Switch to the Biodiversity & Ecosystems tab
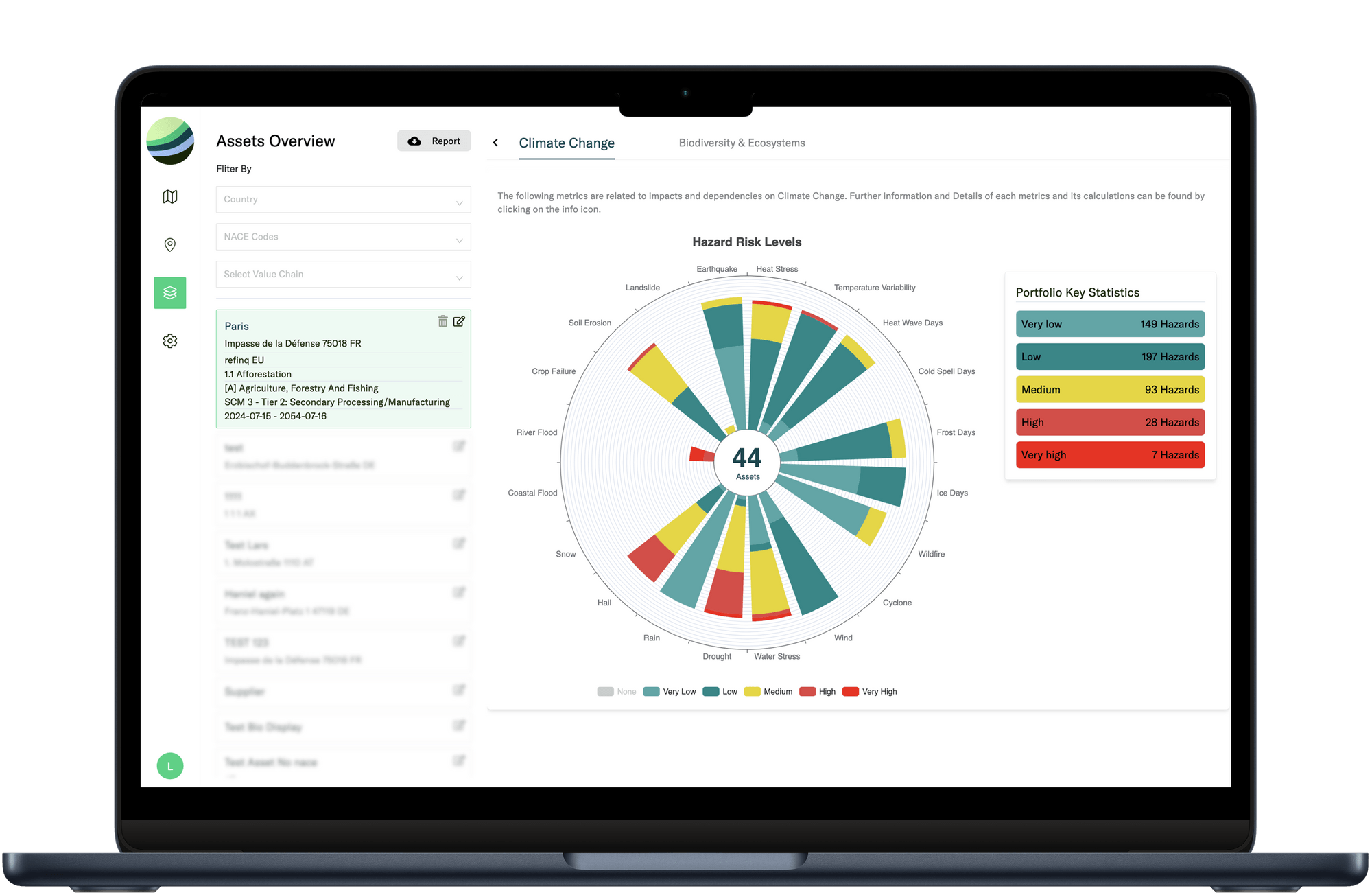 click(x=742, y=143)
